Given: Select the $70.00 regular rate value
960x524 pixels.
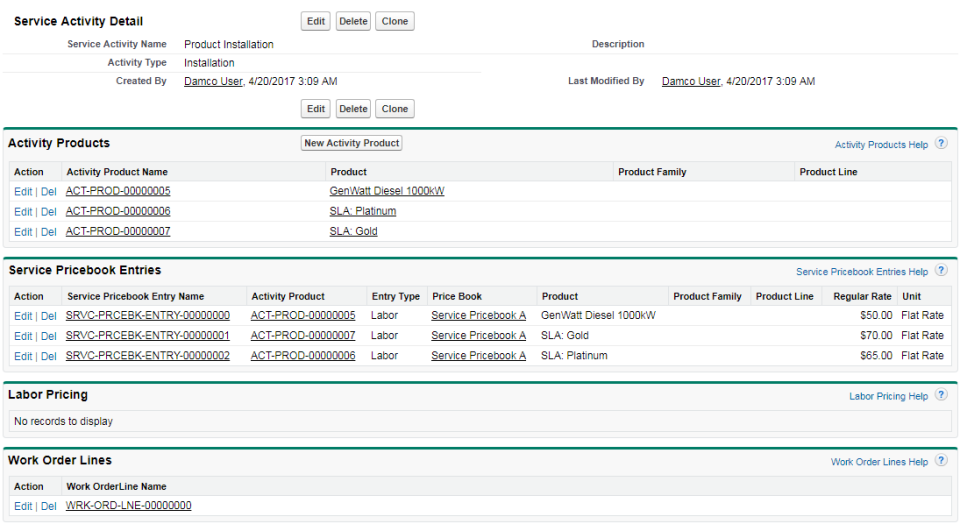Looking at the screenshot, I should [876, 335].
